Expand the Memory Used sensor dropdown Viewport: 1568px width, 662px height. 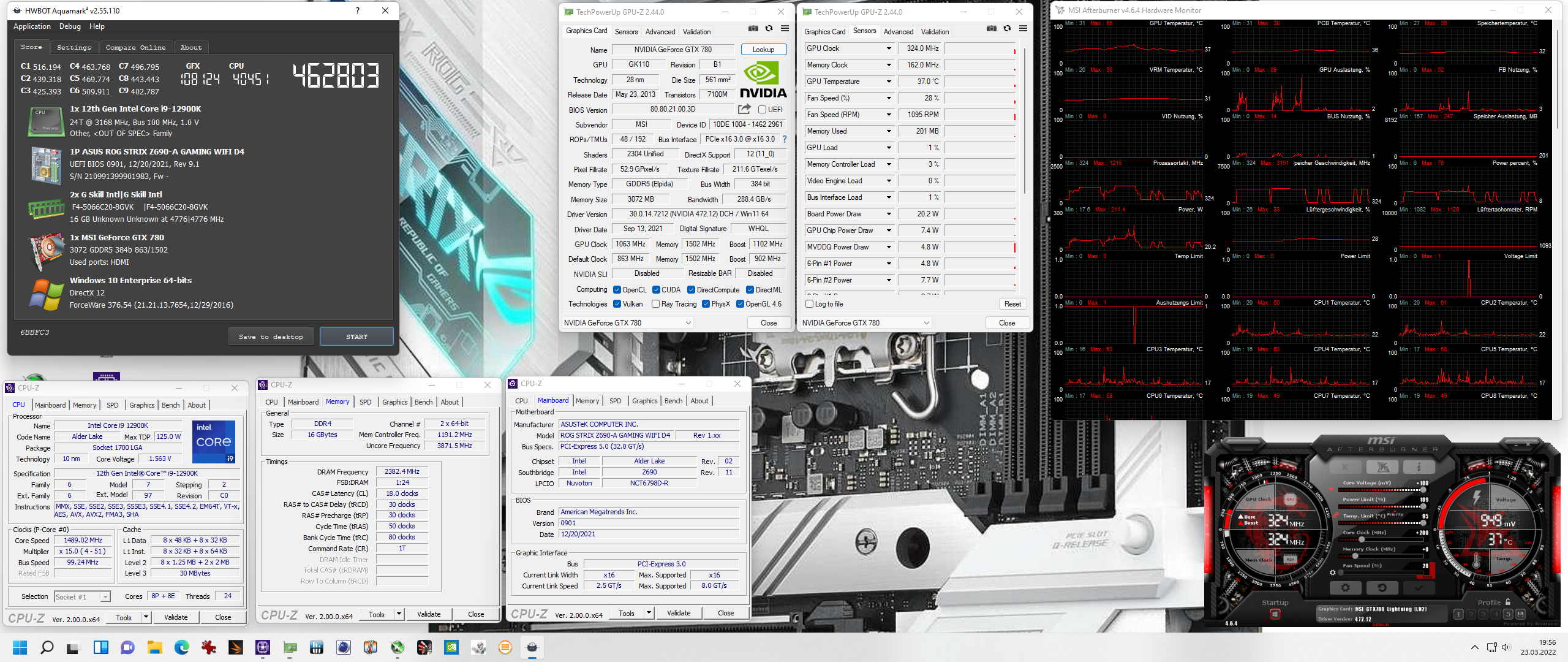click(889, 131)
